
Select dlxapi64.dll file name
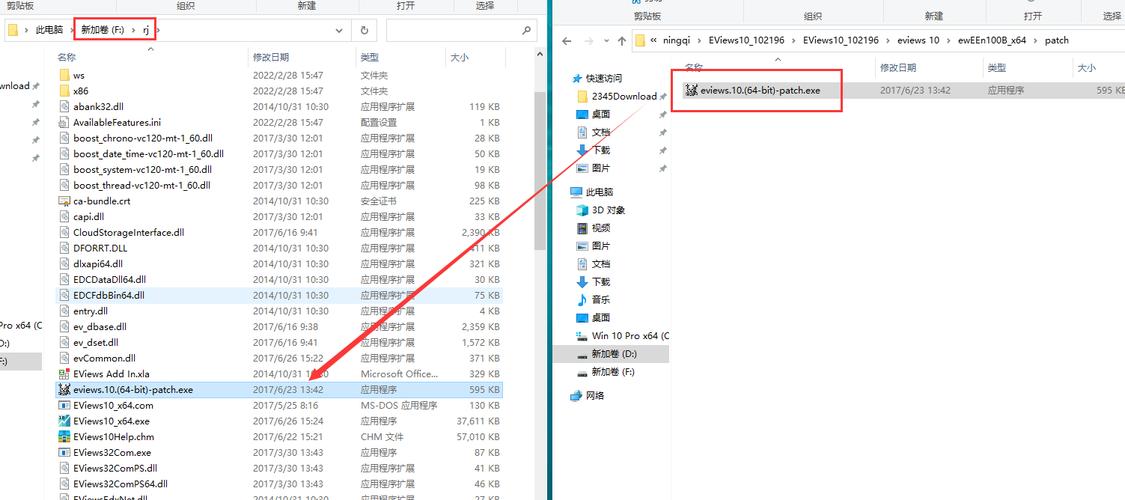pyautogui.click(x=98, y=264)
